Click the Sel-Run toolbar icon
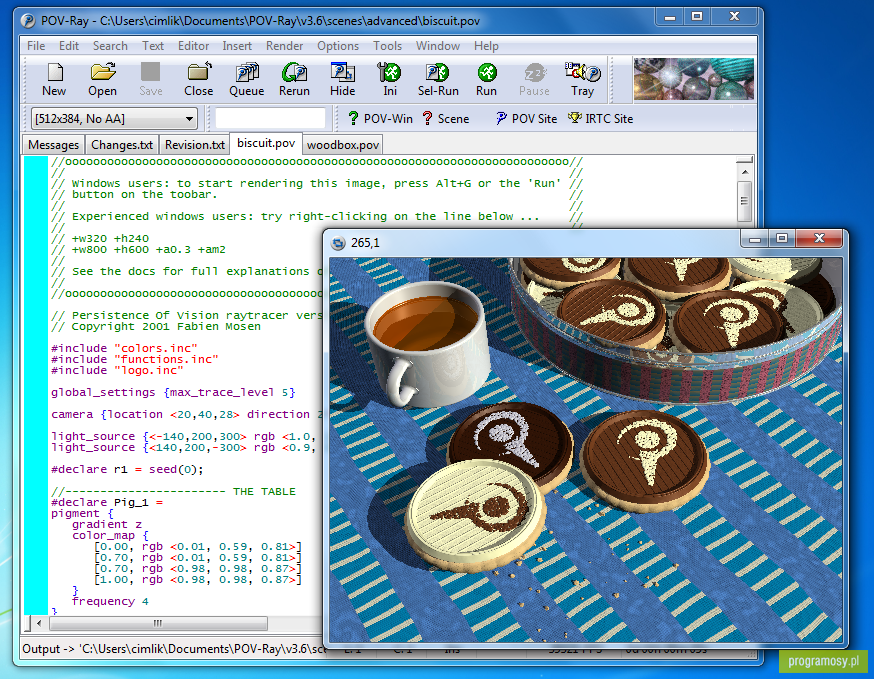The height and width of the screenshot is (679, 874). 438,79
